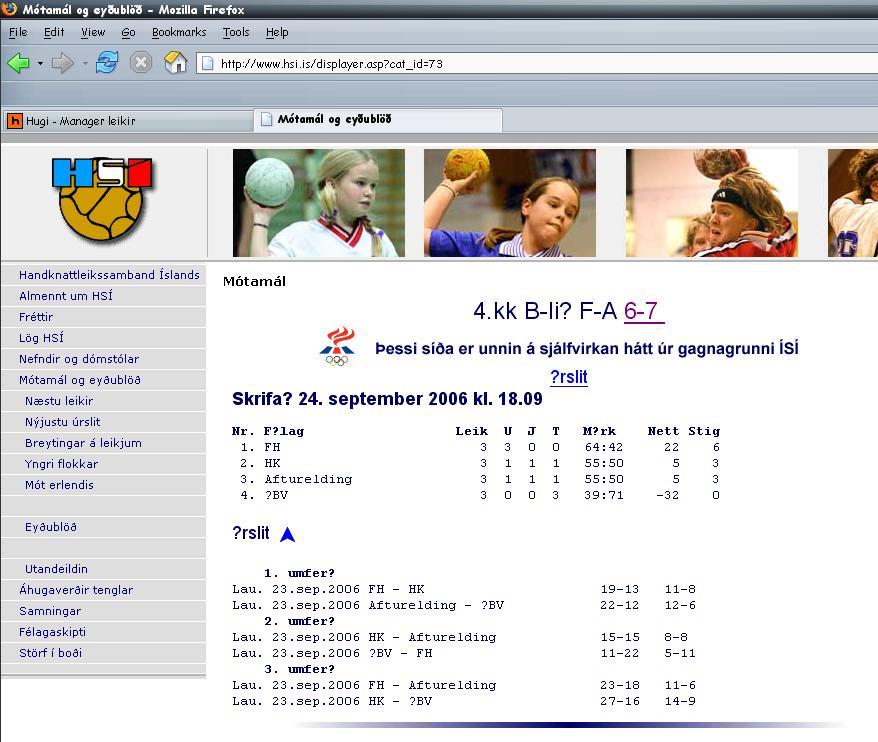Open Nýjustu úrslit submenu link
Screen dimensions: 878x742
pos(63,422)
